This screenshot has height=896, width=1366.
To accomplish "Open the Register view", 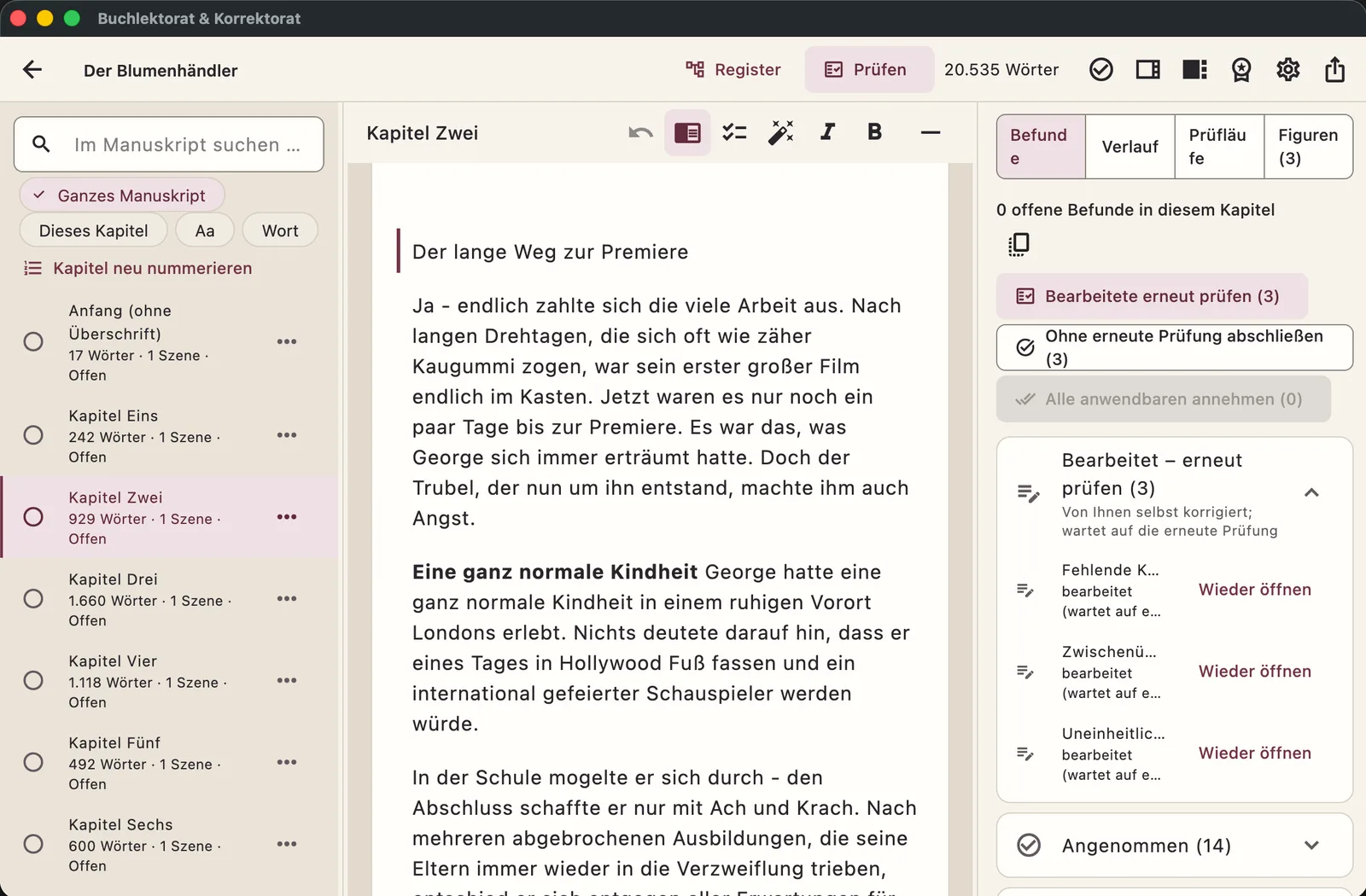I will click(x=733, y=70).
